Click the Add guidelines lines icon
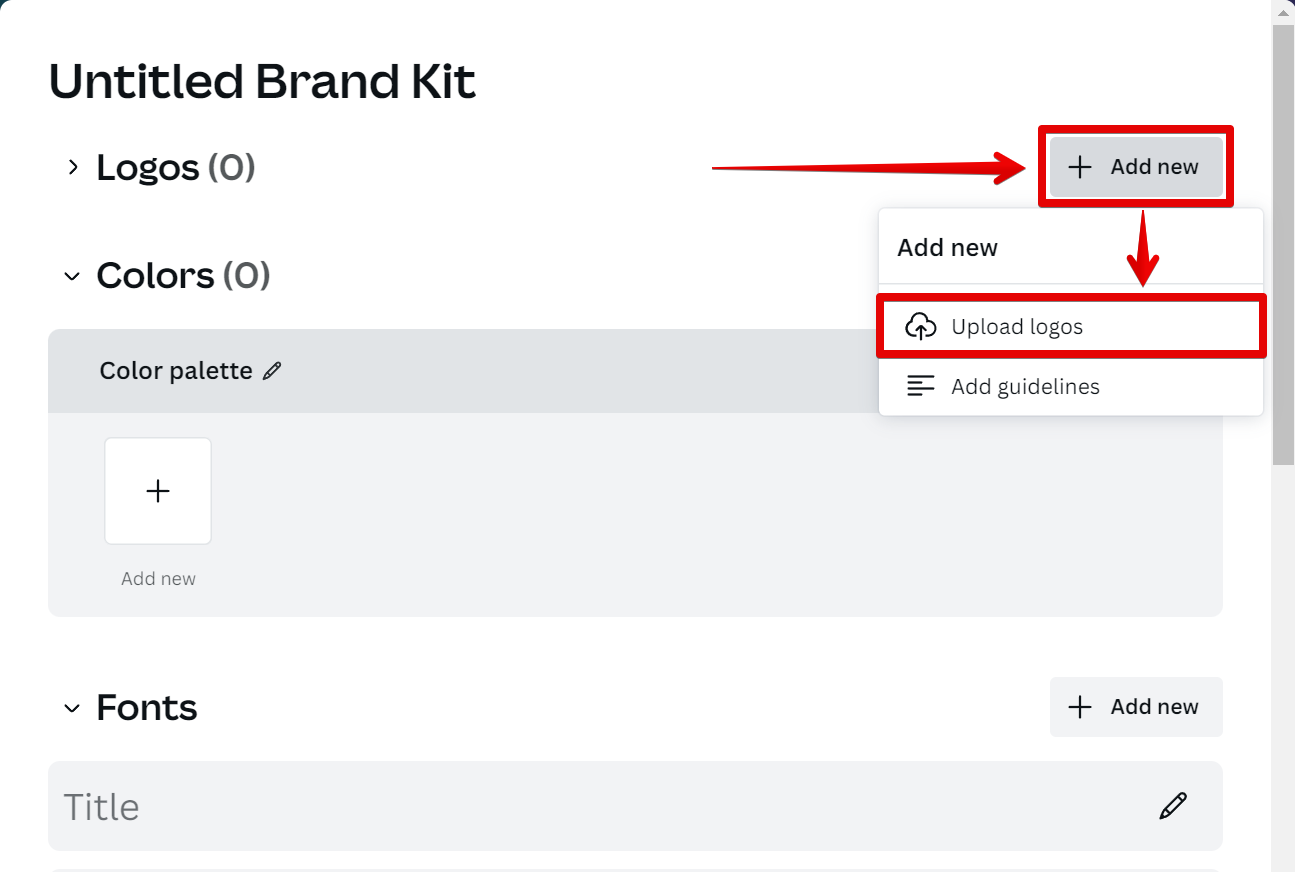 point(920,386)
